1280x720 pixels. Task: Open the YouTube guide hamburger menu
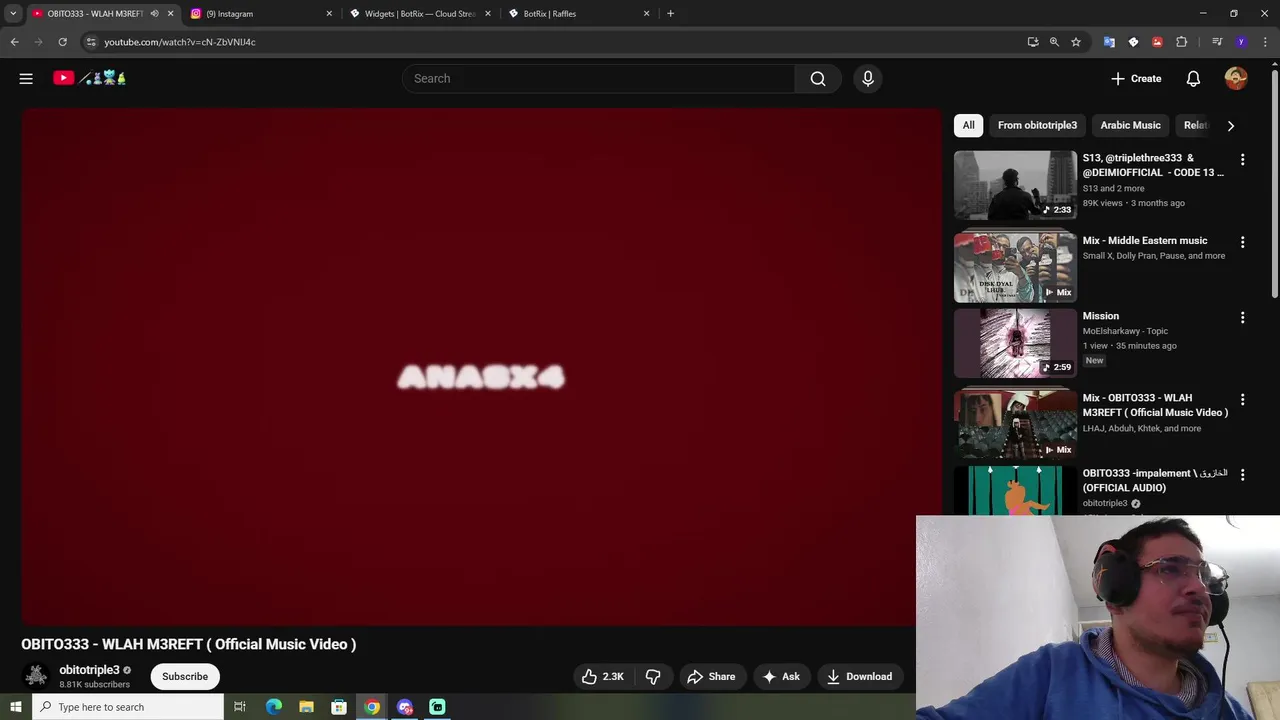click(x=26, y=78)
